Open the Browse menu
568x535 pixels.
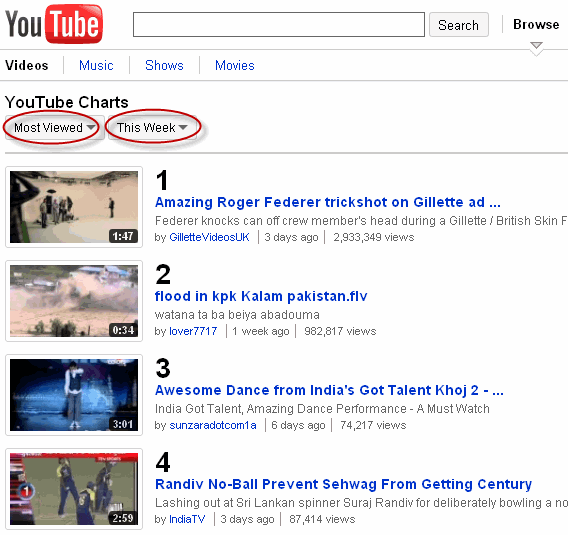coord(536,24)
